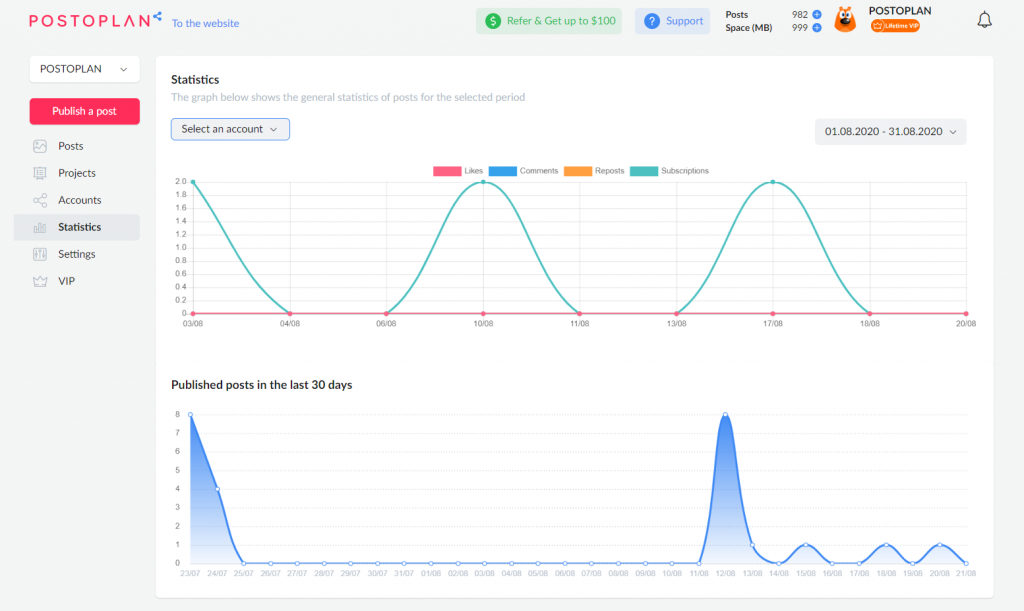Screen dimensions: 1024x611
Task: Click the notification bell icon
Action: [x=984, y=20]
